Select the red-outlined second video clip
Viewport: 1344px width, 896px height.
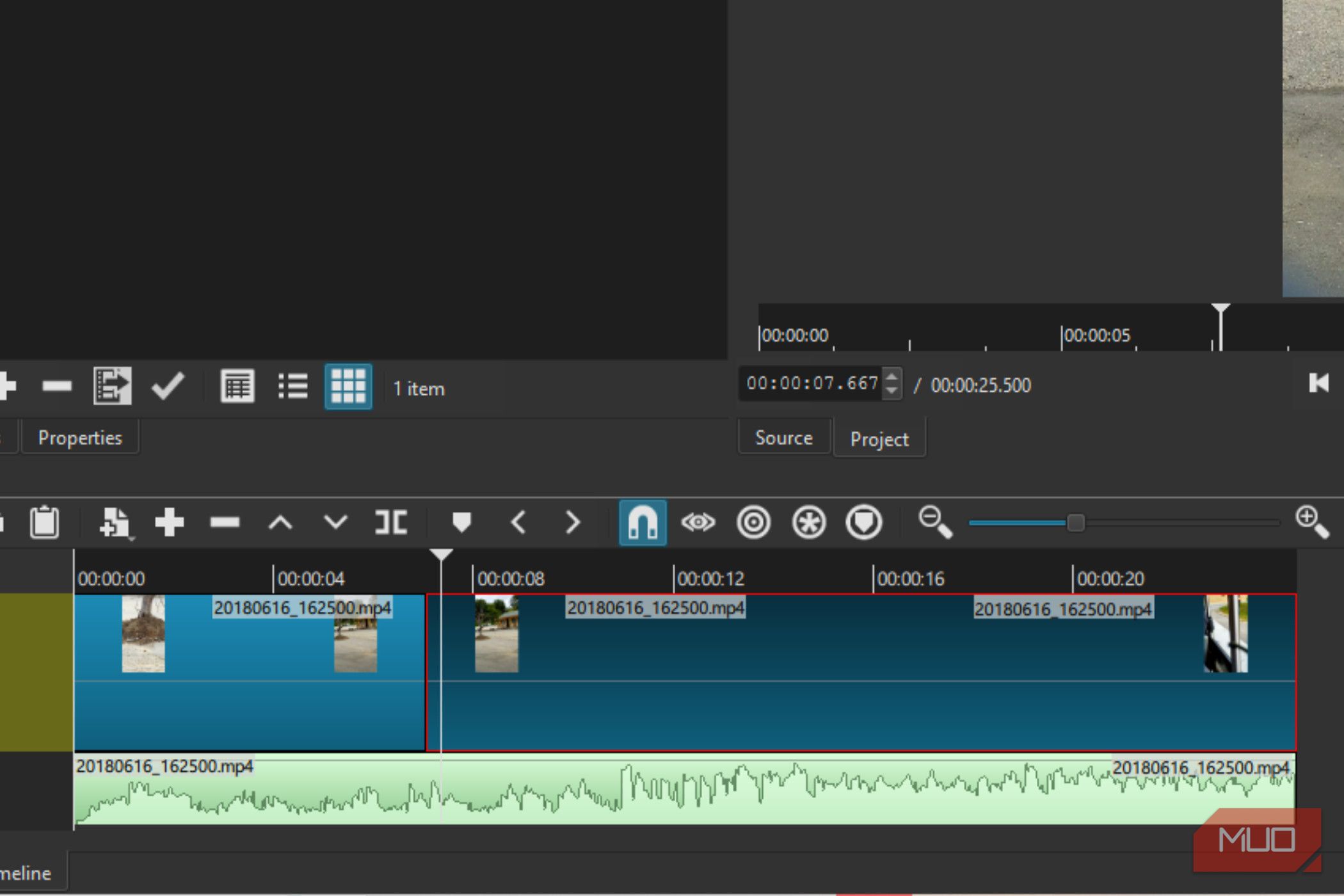(861, 672)
